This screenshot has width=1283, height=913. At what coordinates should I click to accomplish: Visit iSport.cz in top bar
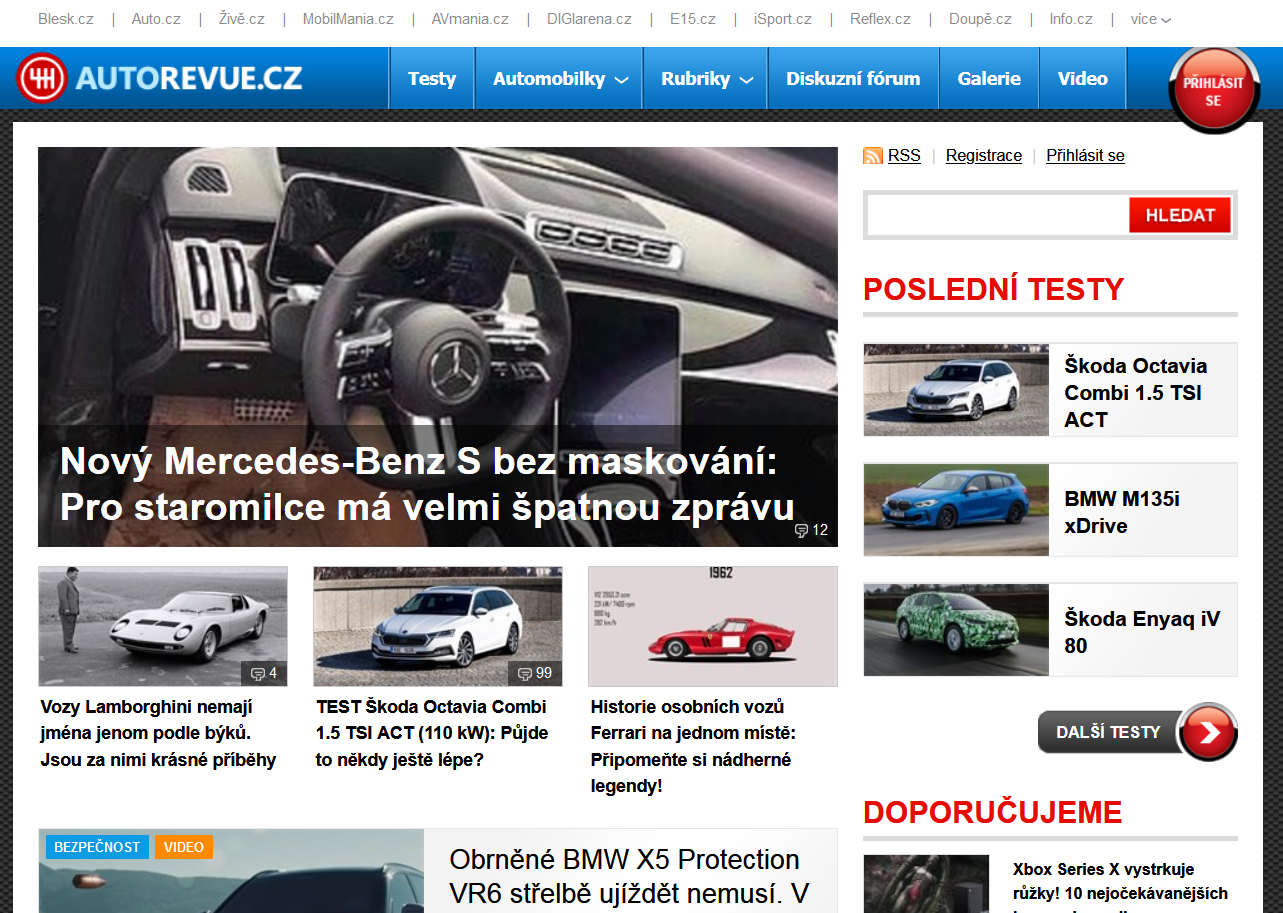point(783,19)
